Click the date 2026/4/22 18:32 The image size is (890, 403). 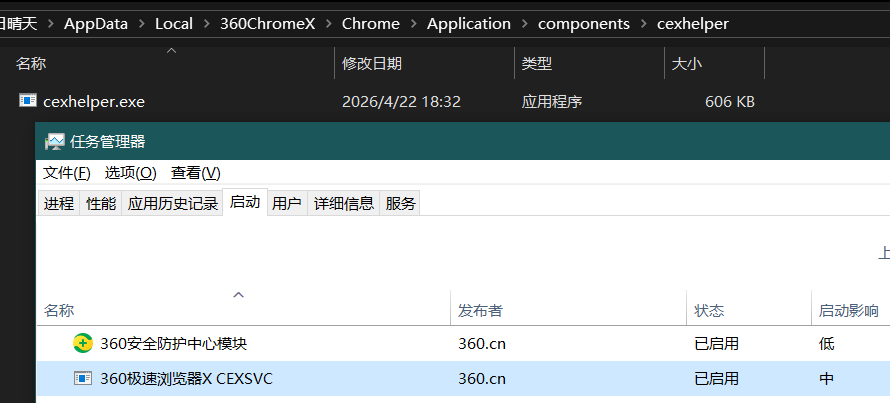(x=401, y=102)
